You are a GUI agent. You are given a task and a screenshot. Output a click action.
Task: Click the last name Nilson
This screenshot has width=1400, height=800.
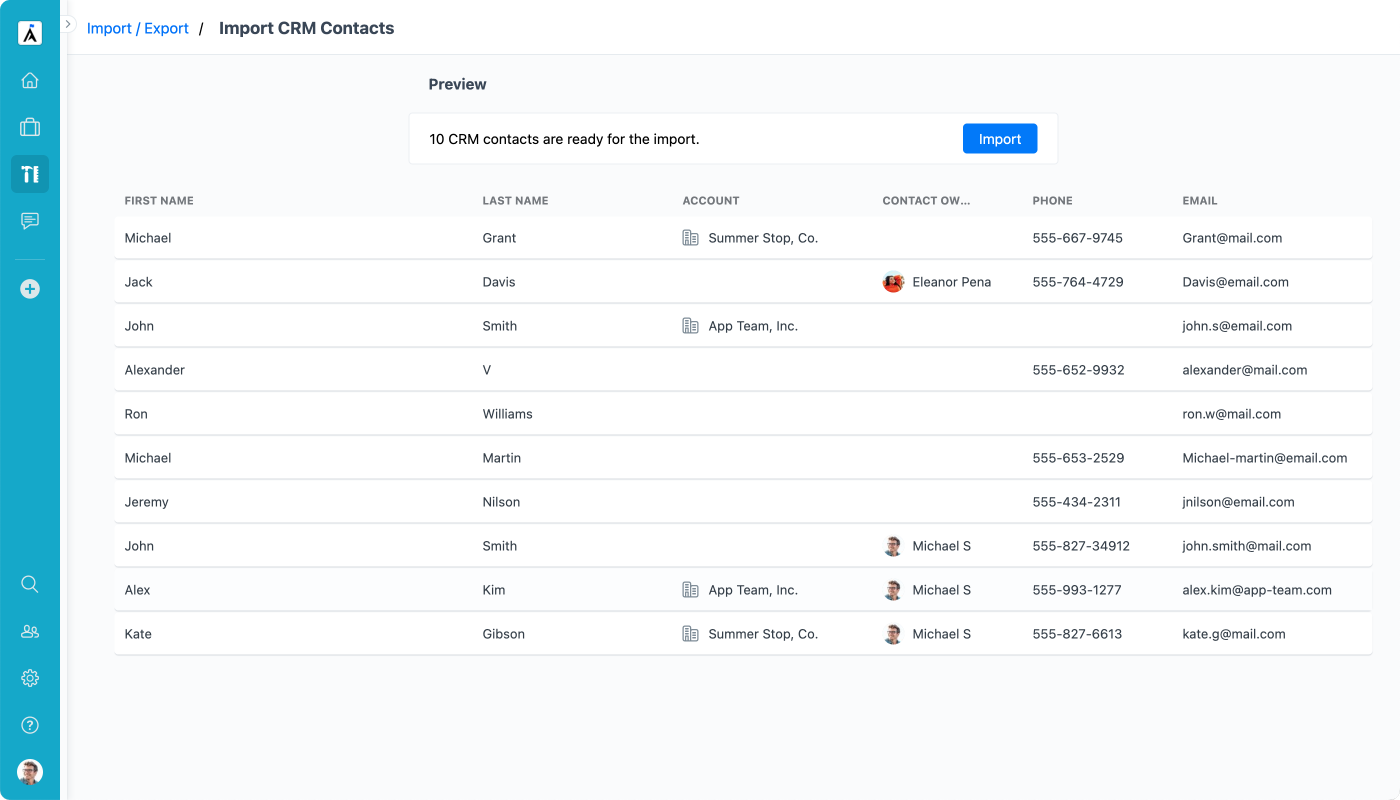(502, 502)
